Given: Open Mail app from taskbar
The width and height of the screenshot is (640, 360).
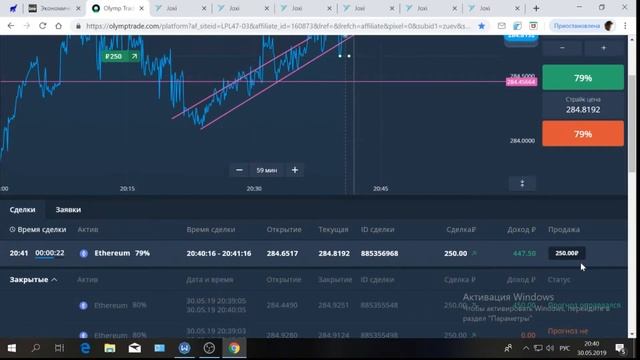Looking at the screenshot, I should (x=135, y=348).
